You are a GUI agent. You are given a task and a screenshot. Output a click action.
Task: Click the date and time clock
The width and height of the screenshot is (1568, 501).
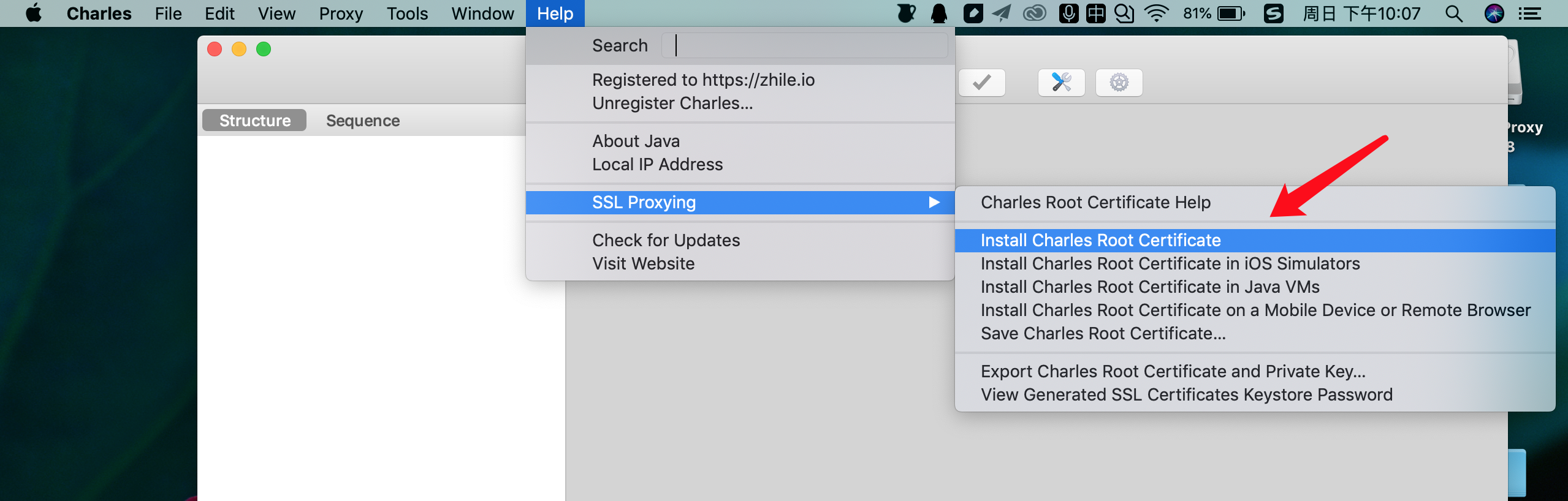[1361, 13]
